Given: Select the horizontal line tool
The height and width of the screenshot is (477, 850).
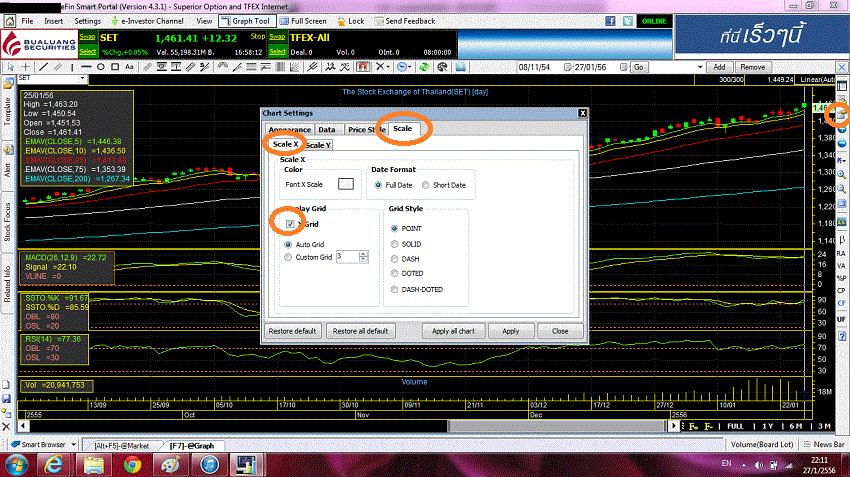Looking at the screenshot, I should 86,67.
